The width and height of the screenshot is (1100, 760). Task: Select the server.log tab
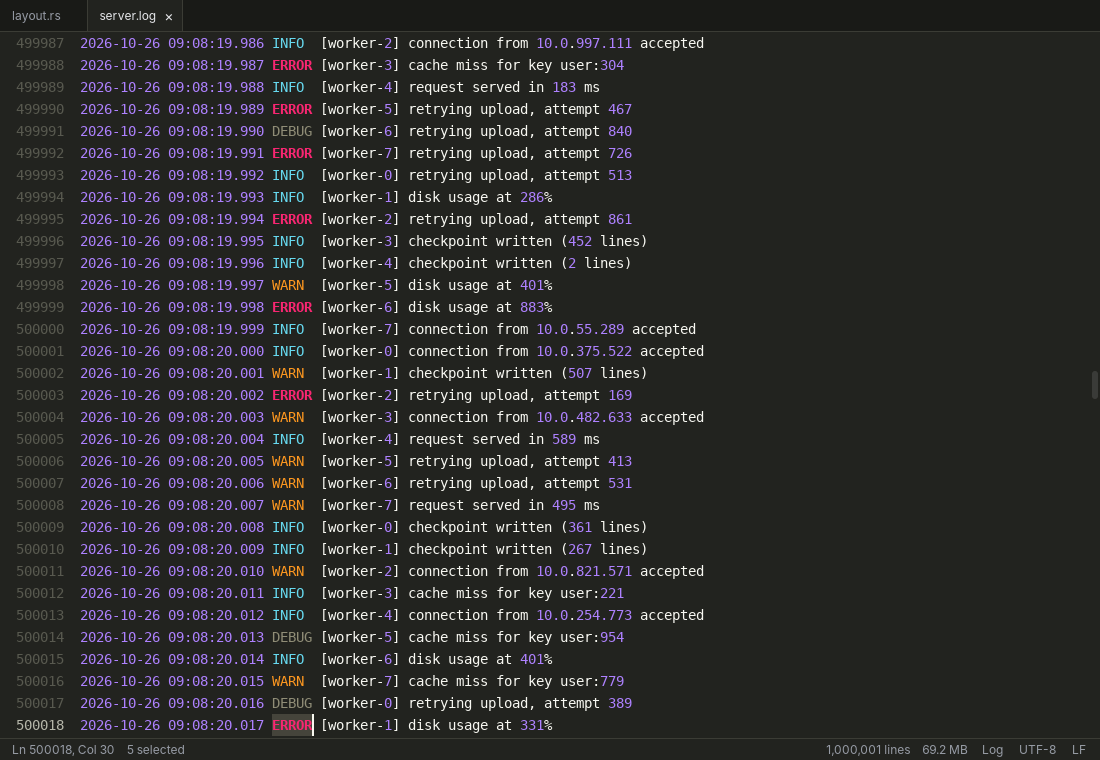click(128, 15)
